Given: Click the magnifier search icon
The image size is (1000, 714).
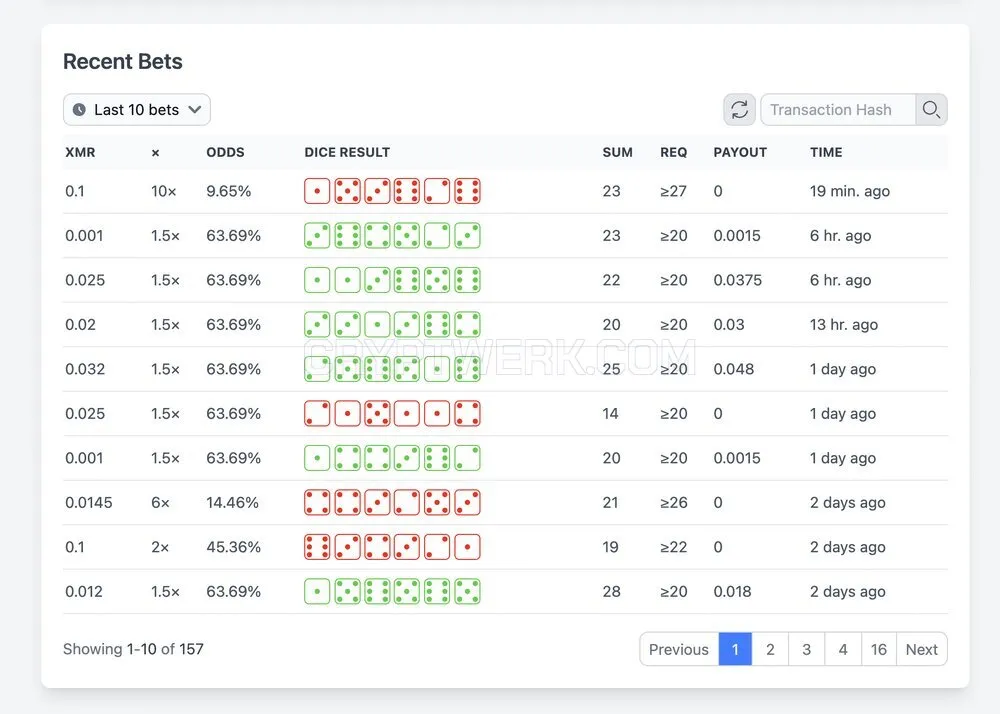Looking at the screenshot, I should point(931,110).
